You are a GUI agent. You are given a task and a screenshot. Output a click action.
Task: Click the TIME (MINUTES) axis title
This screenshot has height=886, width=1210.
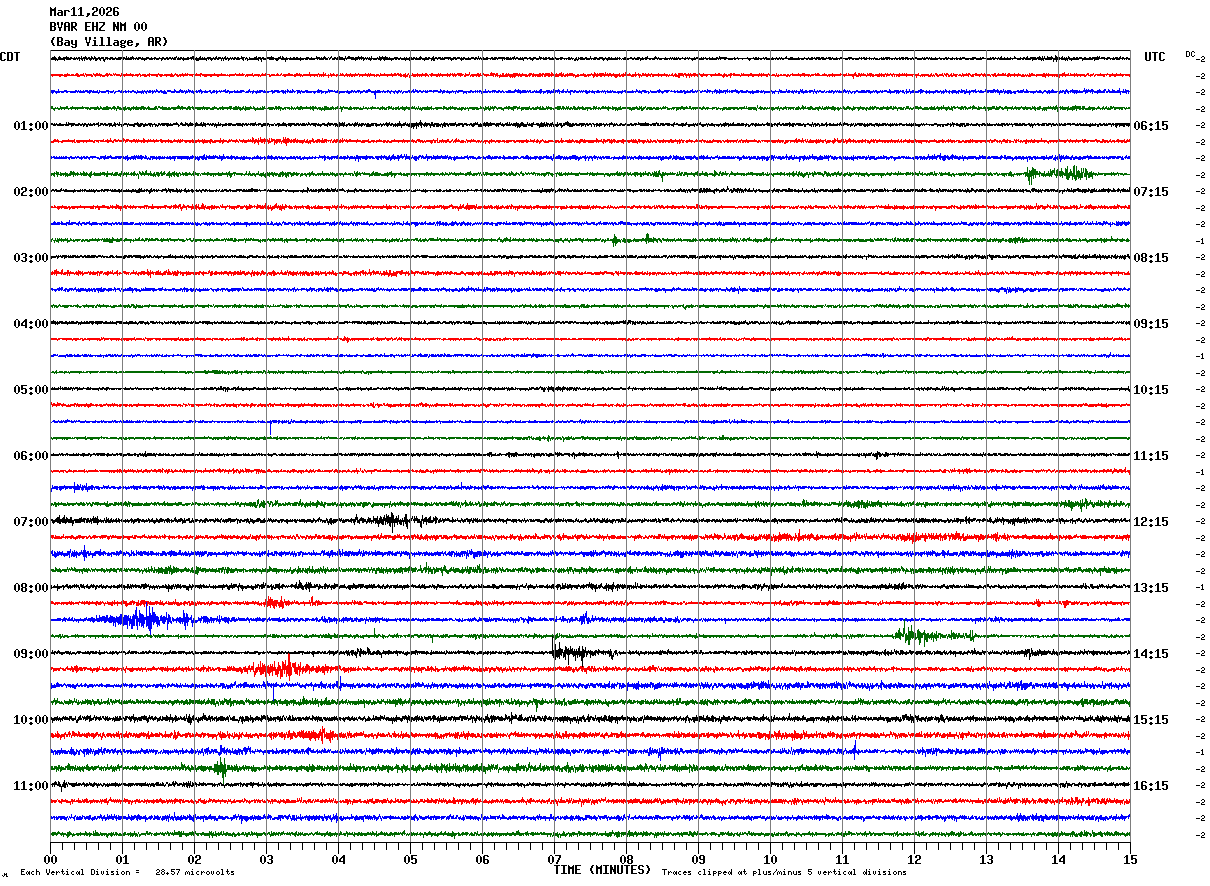602,870
